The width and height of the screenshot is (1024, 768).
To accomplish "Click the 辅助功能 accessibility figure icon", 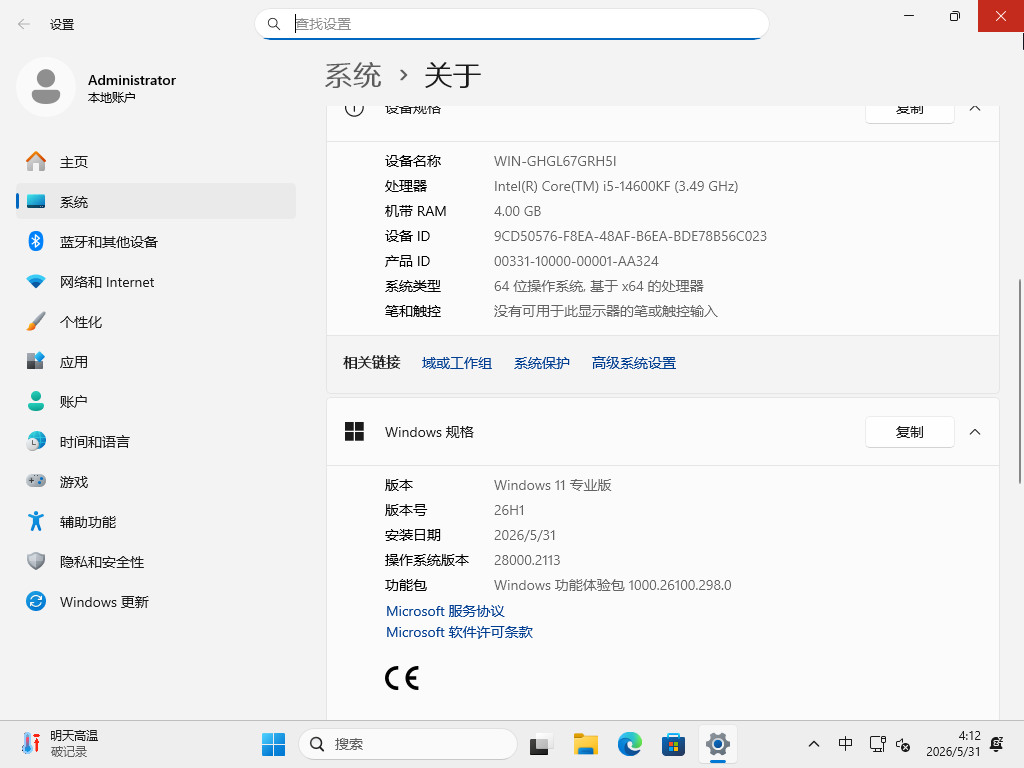I will tap(36, 521).
